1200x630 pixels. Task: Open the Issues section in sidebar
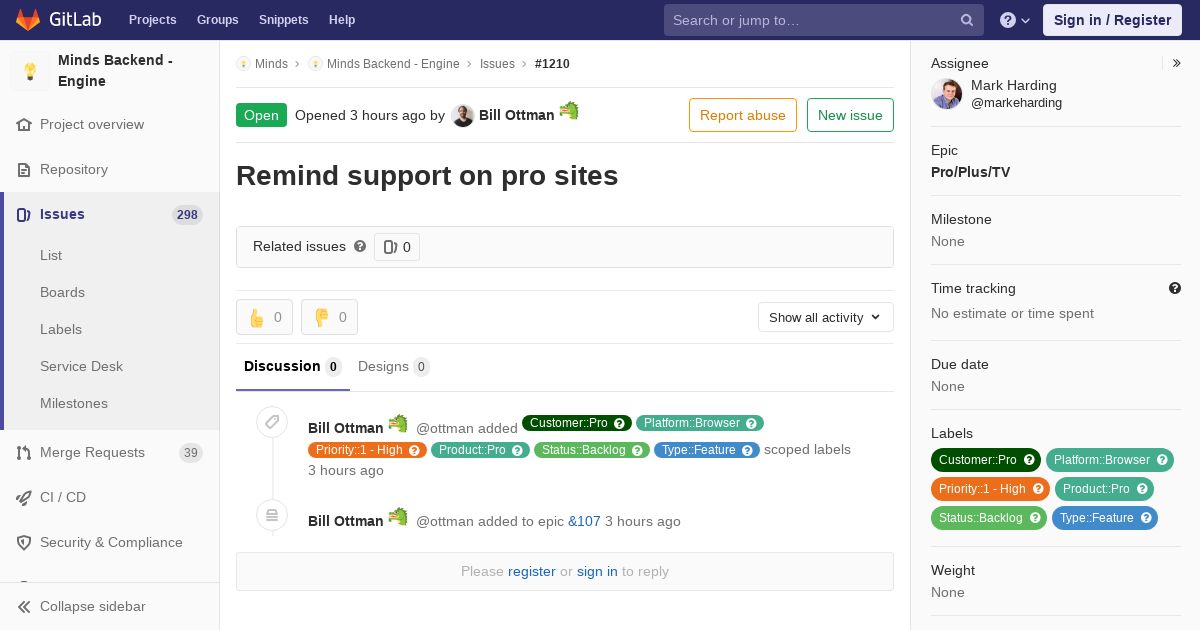pos(110,214)
